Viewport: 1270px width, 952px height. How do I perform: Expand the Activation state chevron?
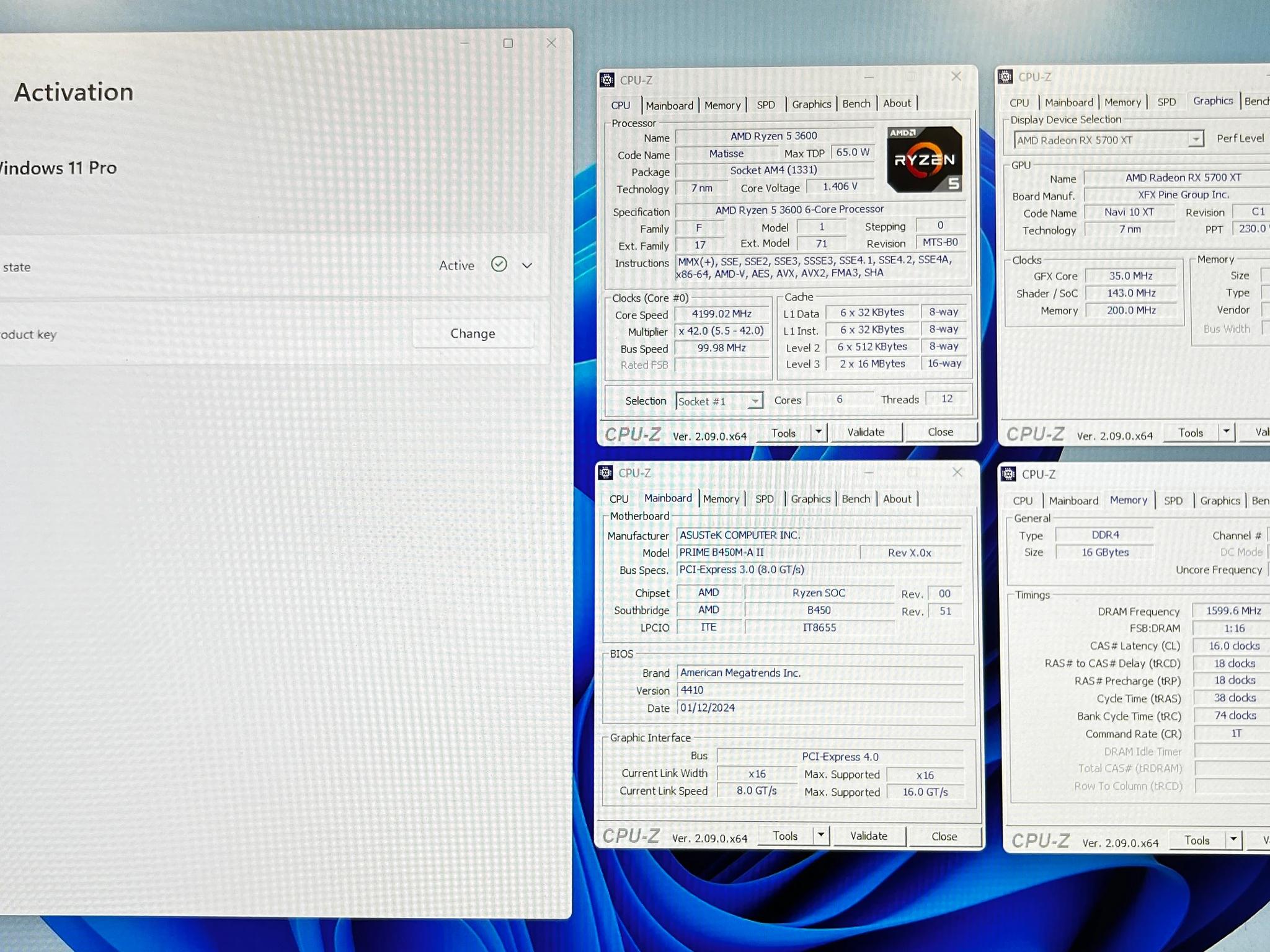coord(527,265)
